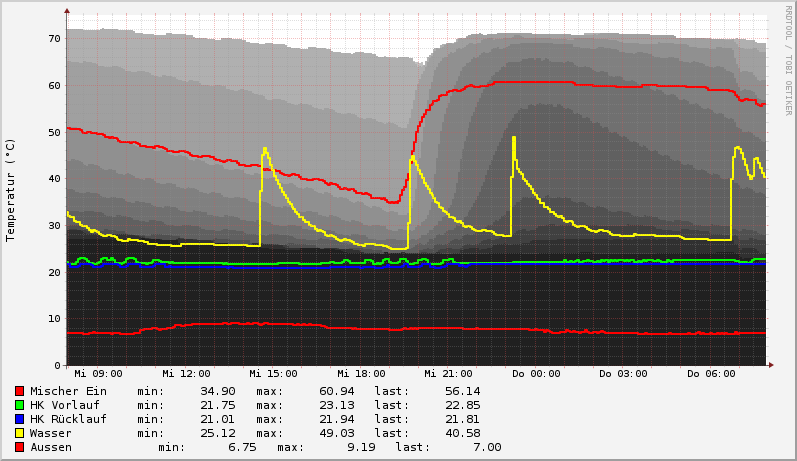
Task: Click the 70 label on temperature axis
Action: 54,39
